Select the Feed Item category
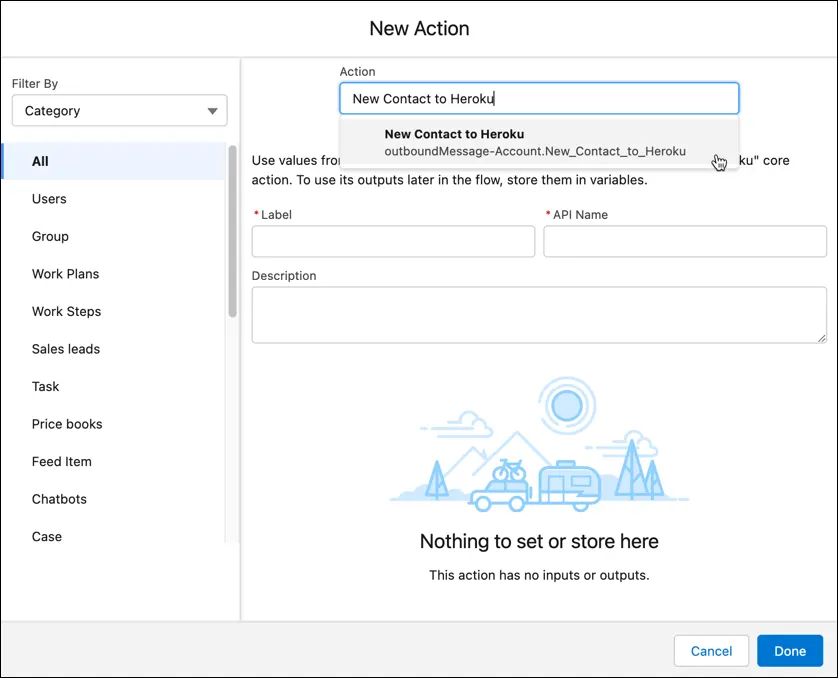 (114, 462)
